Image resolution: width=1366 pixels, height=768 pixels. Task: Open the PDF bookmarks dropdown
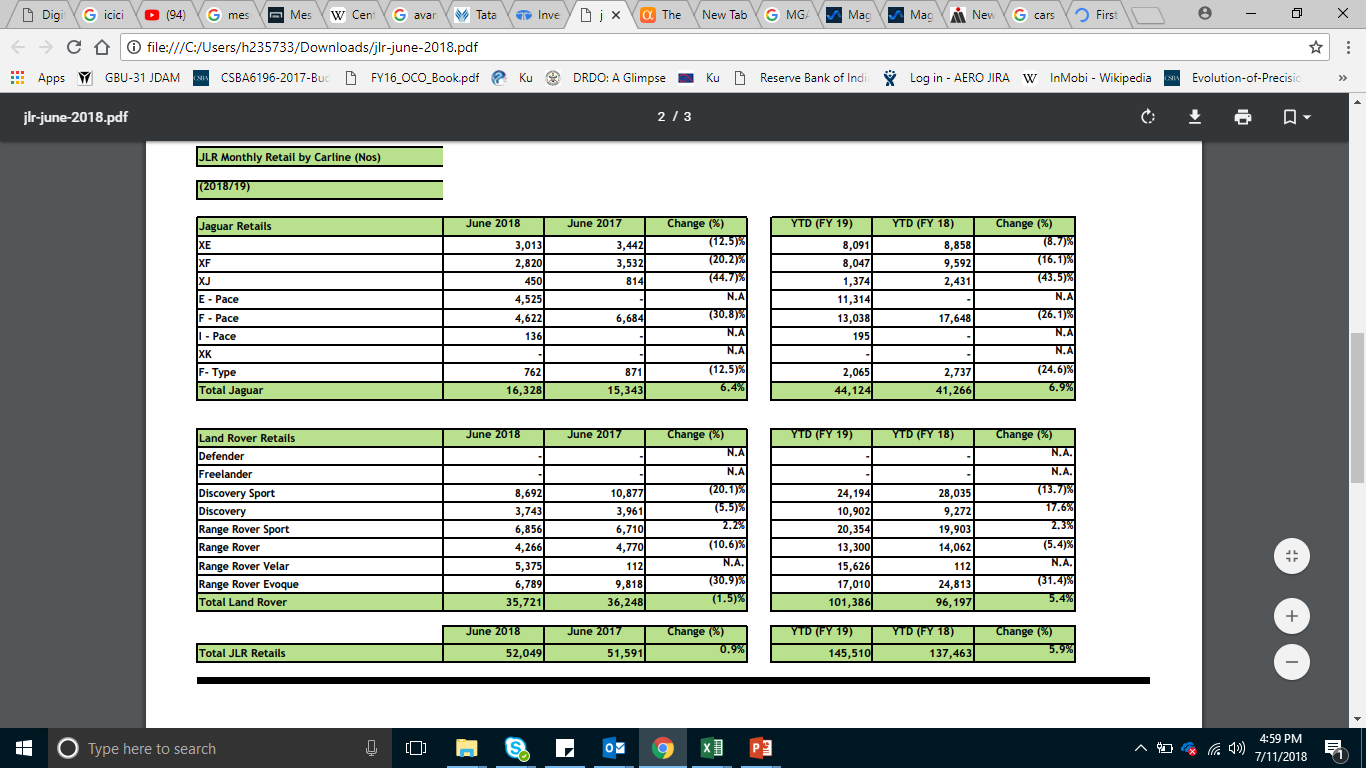tap(1296, 117)
